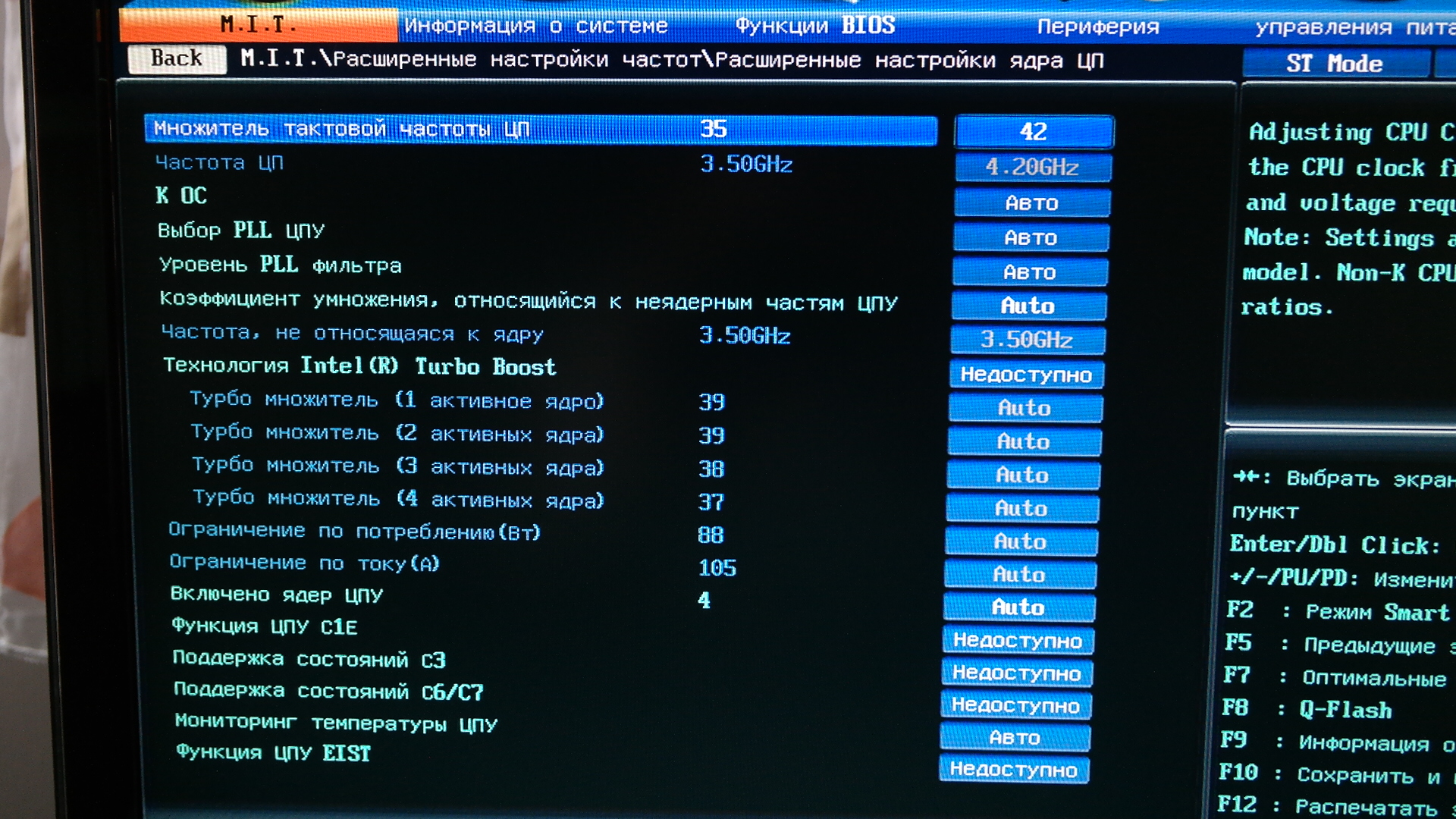This screenshot has width=1456, height=819.
Task: Open Уровень PLL фильтра value
Action: tap(1030, 272)
